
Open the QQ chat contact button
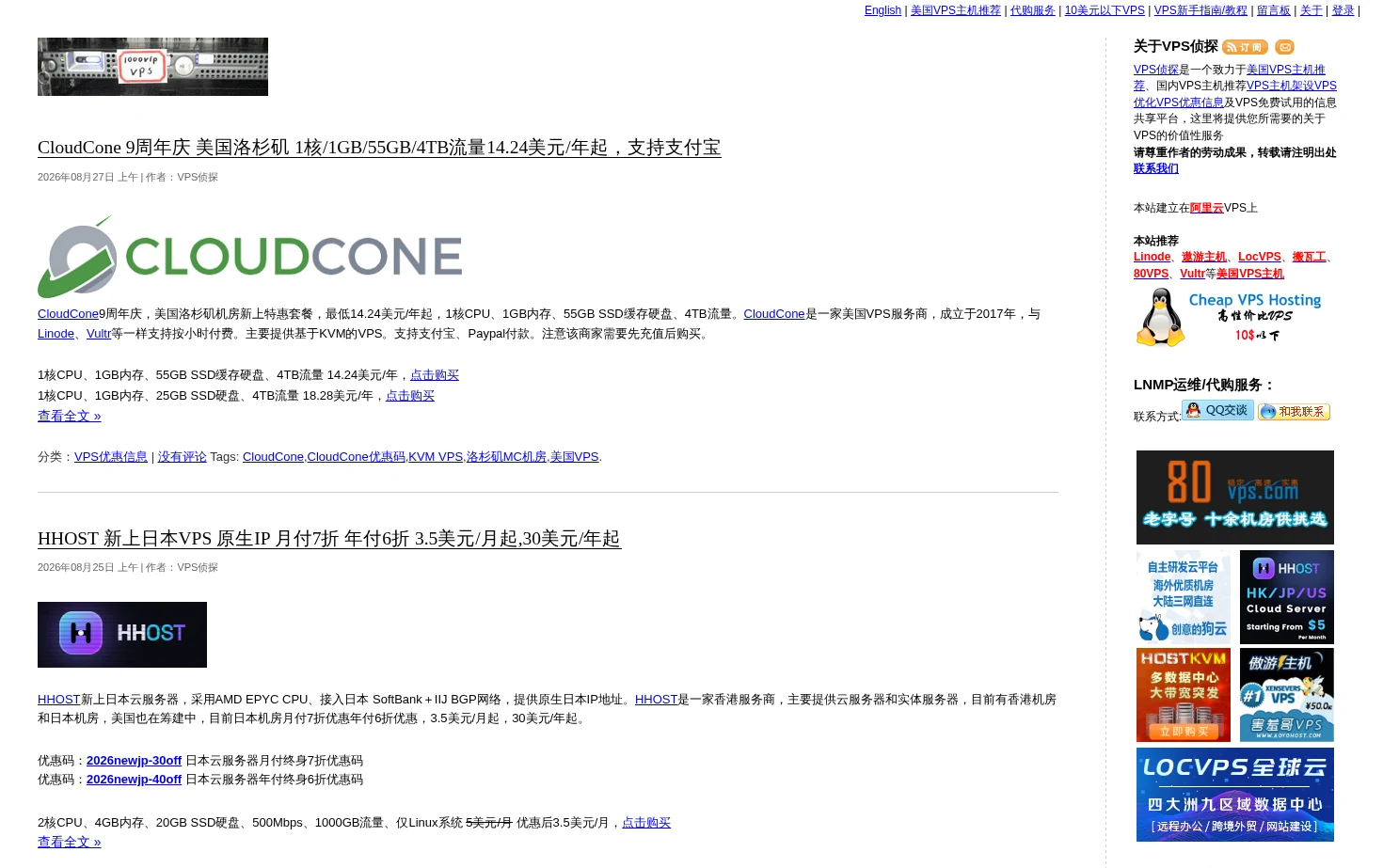(x=1217, y=410)
